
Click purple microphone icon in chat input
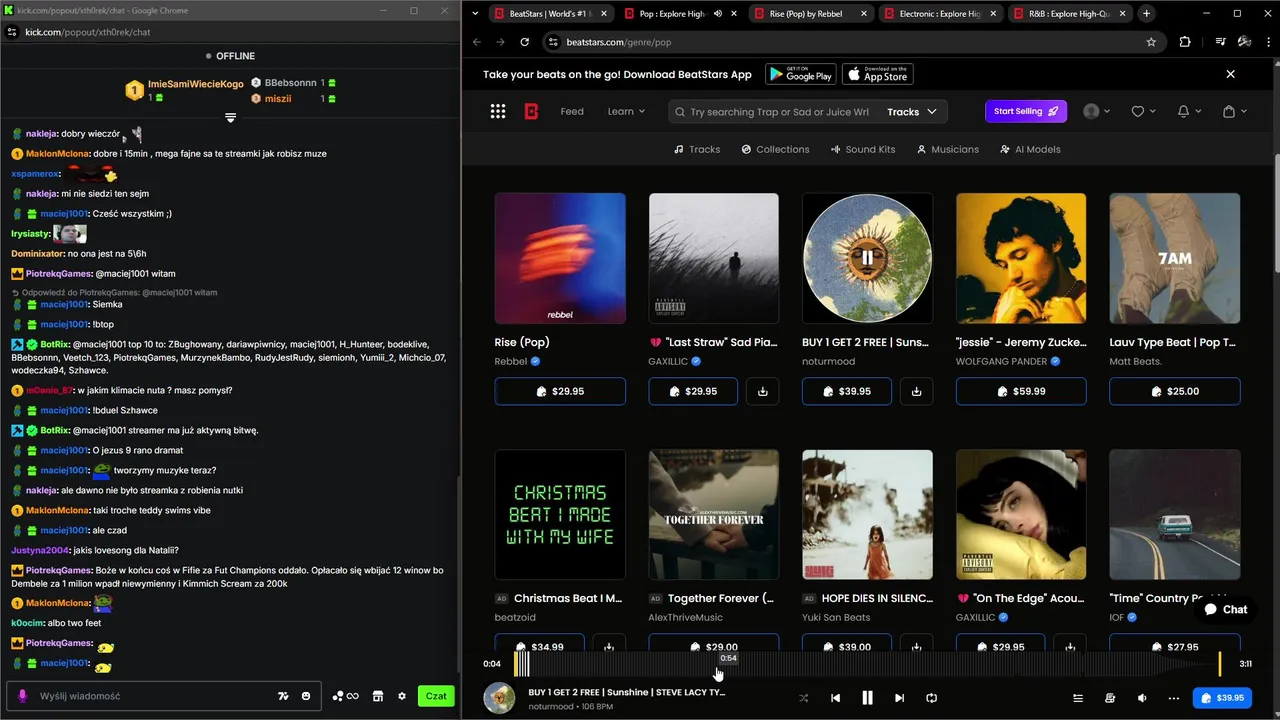[23, 696]
